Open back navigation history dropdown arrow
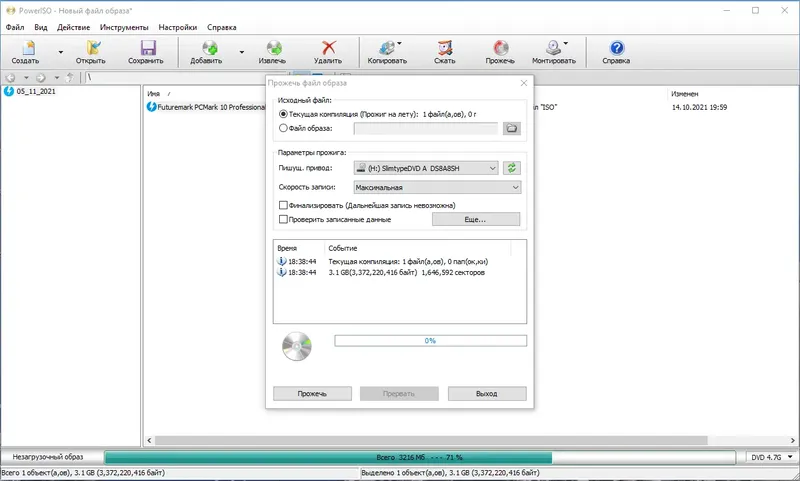 [26, 78]
